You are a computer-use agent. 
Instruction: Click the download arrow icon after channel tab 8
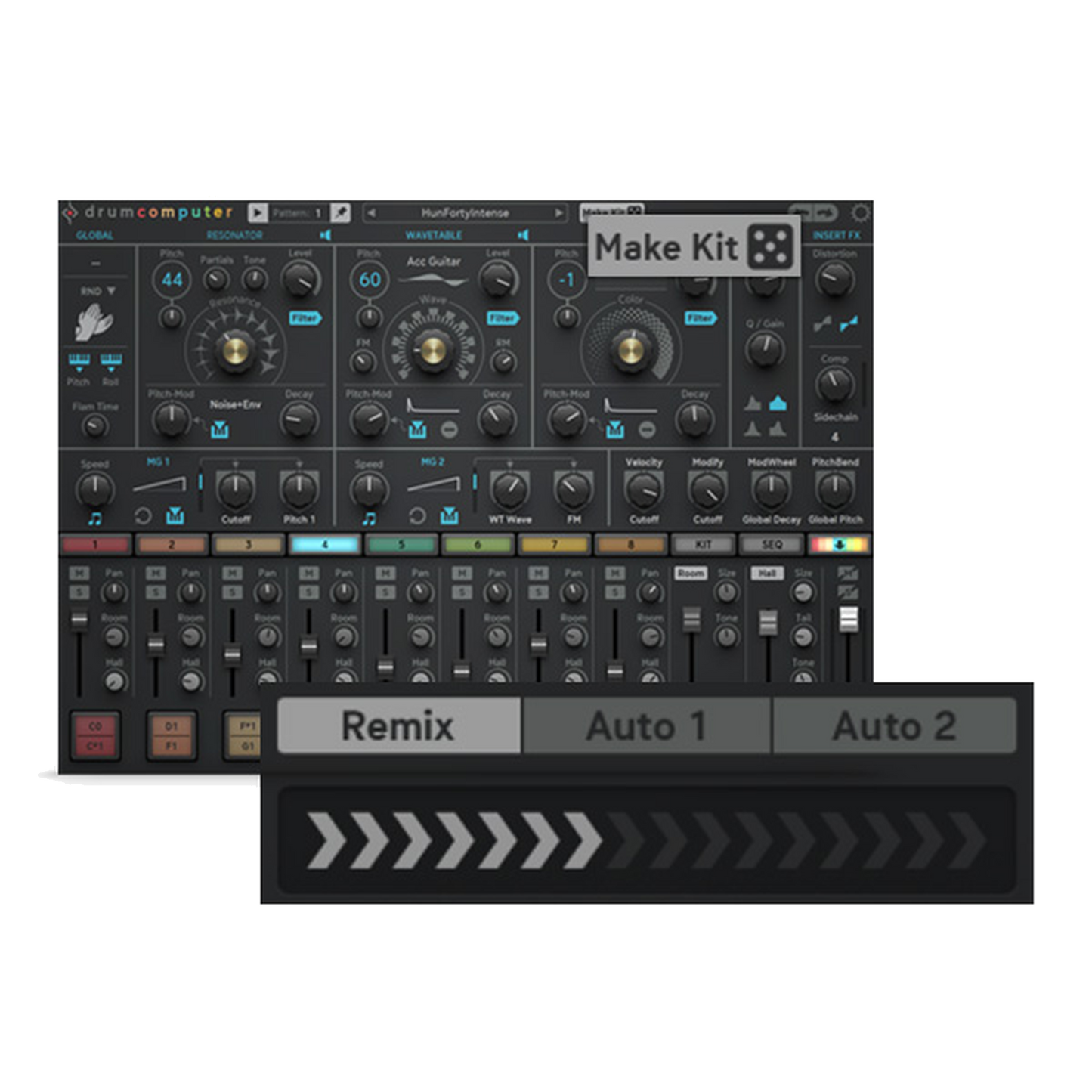tap(841, 543)
